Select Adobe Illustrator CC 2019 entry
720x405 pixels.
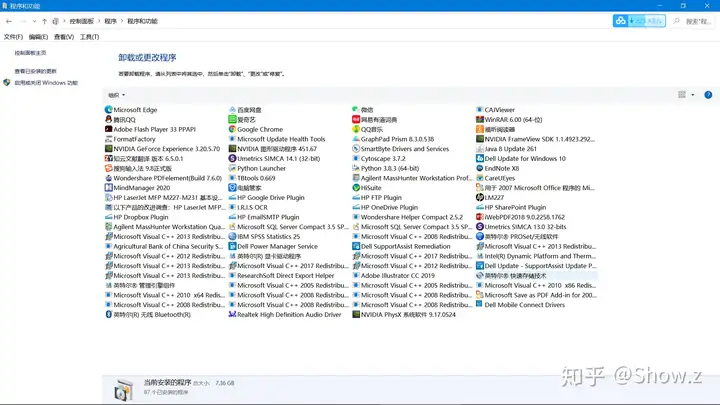(x=394, y=276)
